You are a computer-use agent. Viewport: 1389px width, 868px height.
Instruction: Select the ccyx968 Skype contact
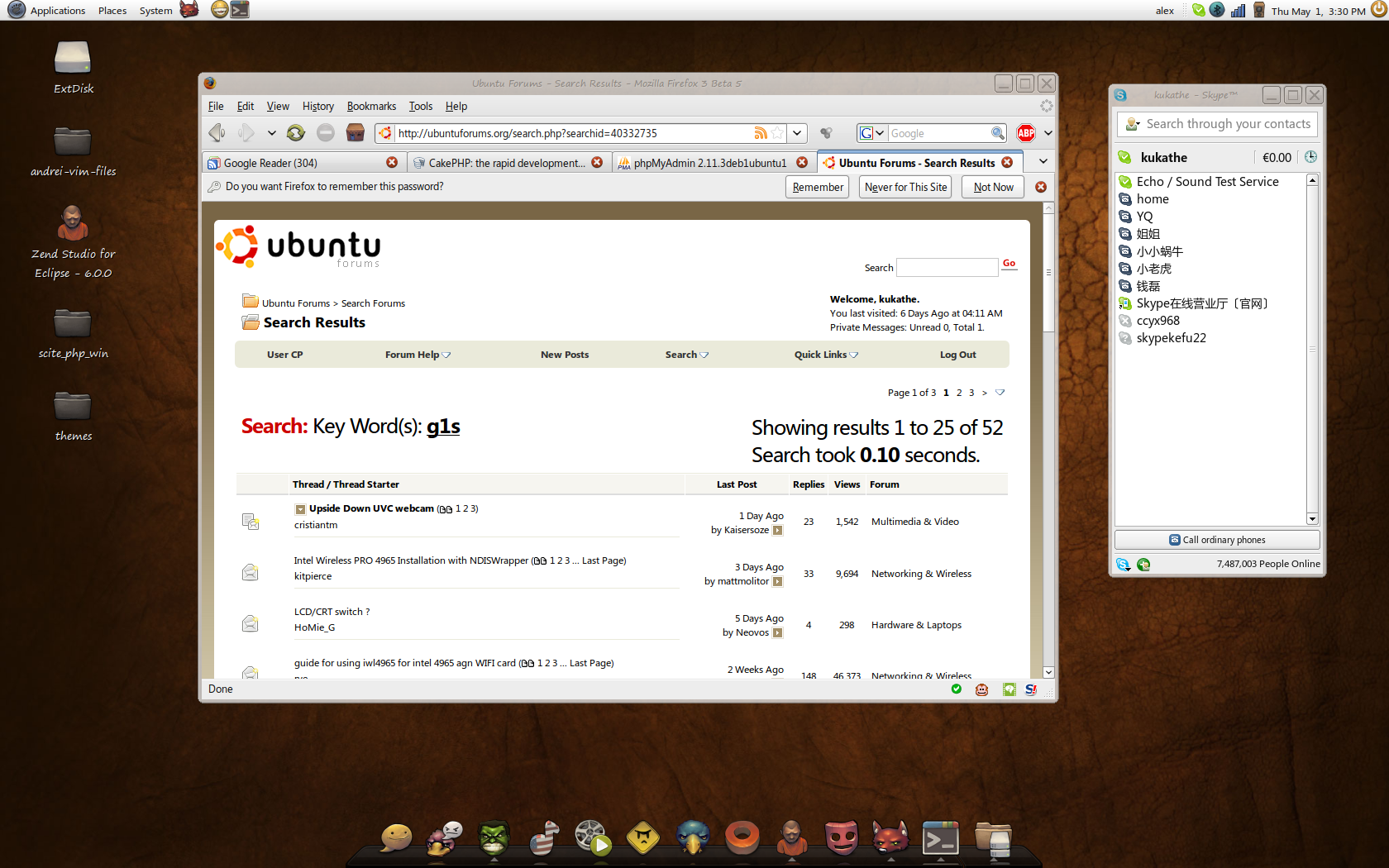1157,321
